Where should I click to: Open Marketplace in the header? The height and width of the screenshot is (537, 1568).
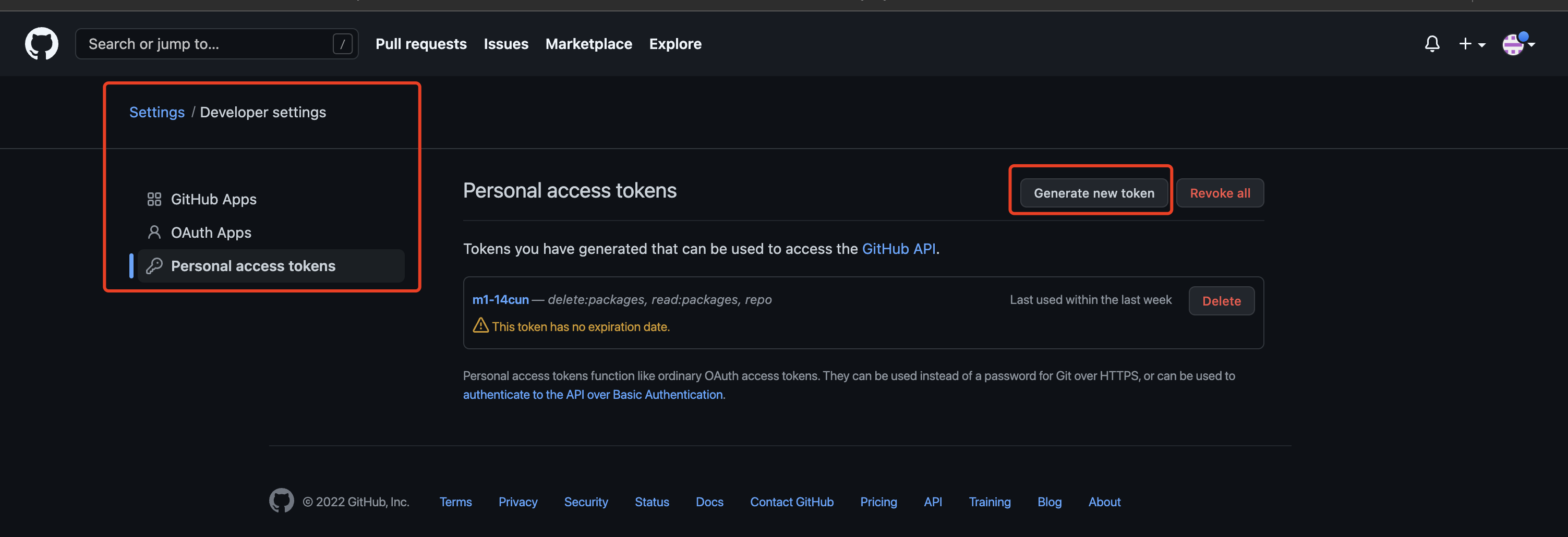click(x=588, y=44)
